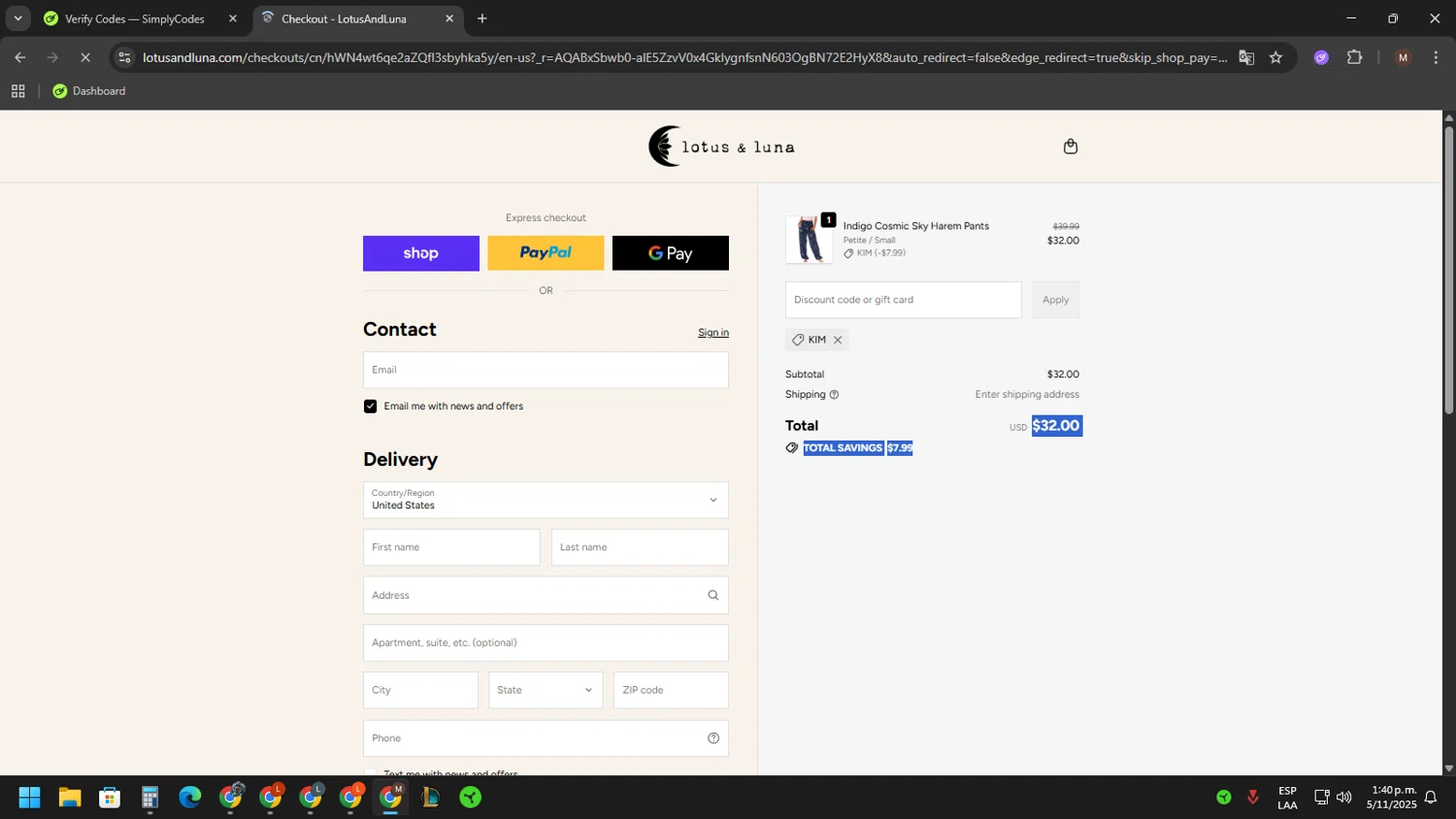The width and height of the screenshot is (1456, 819).
Task: Click the ZIP code field
Action: (671, 690)
